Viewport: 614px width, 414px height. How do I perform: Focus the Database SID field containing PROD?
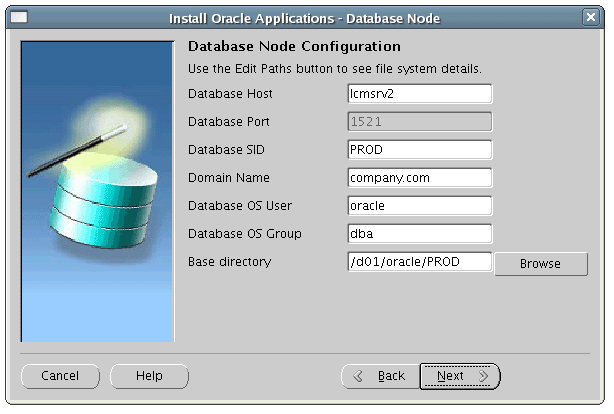tap(420, 150)
